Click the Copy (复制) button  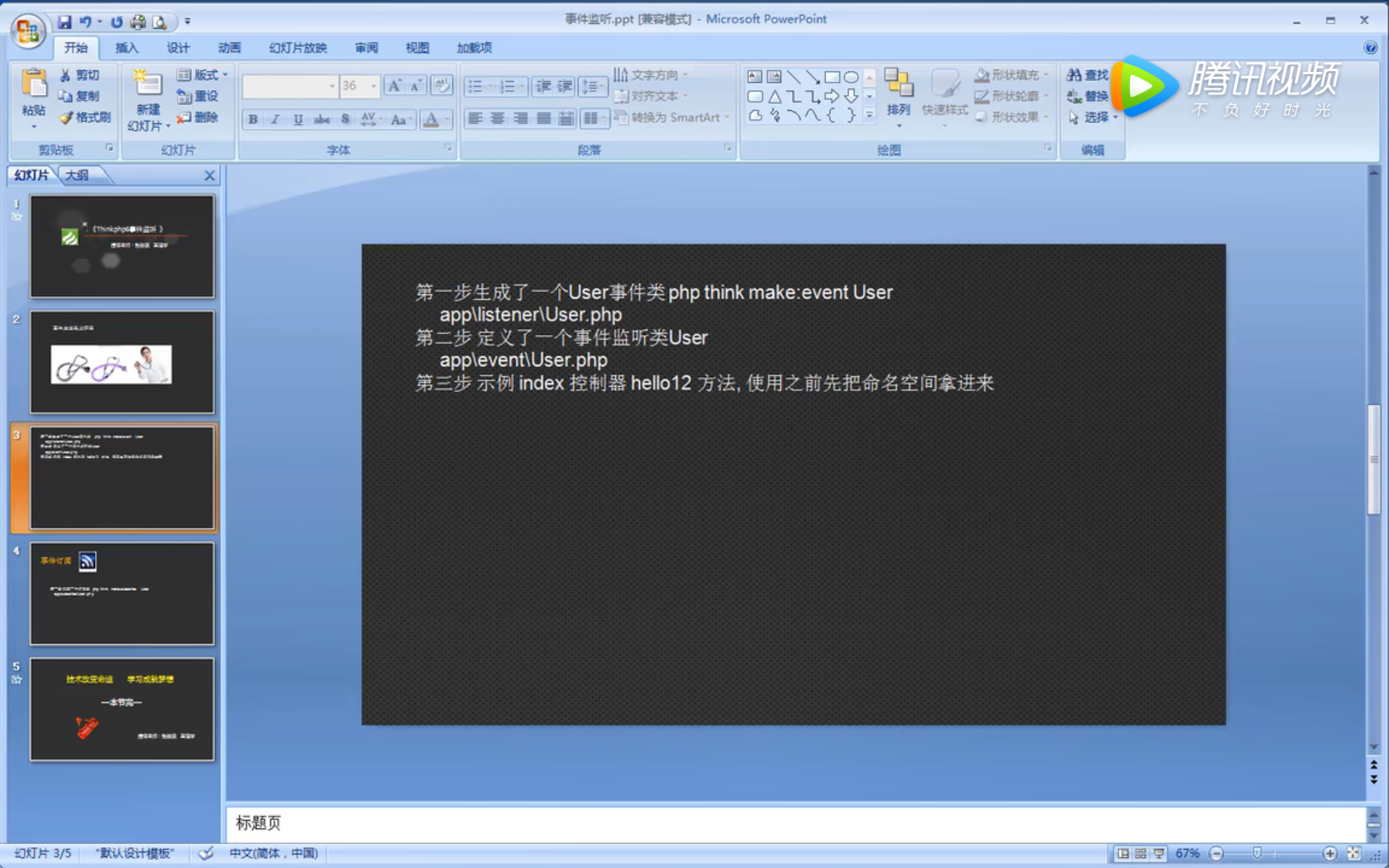point(79,97)
